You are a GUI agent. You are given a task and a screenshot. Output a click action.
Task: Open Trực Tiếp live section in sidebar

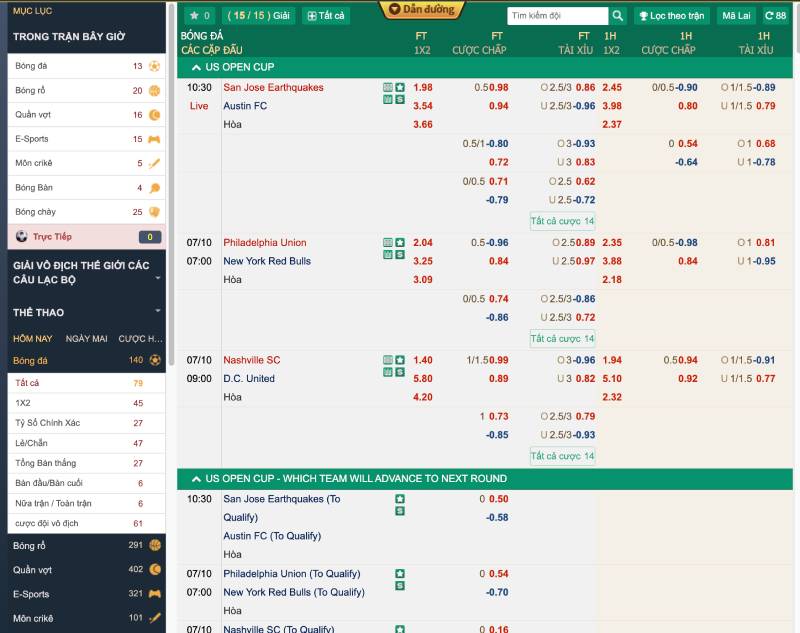pos(87,237)
